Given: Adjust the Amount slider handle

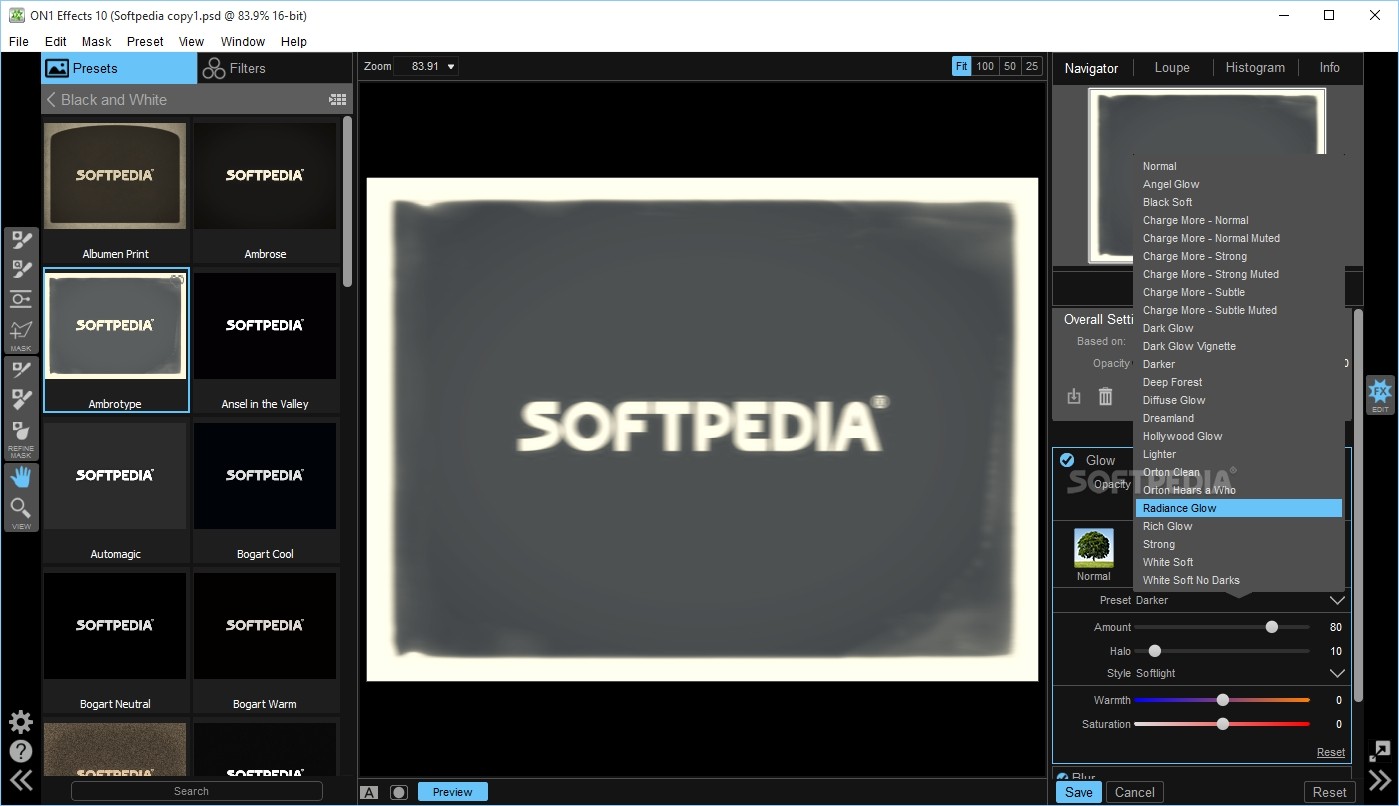Looking at the screenshot, I should click(x=1272, y=627).
